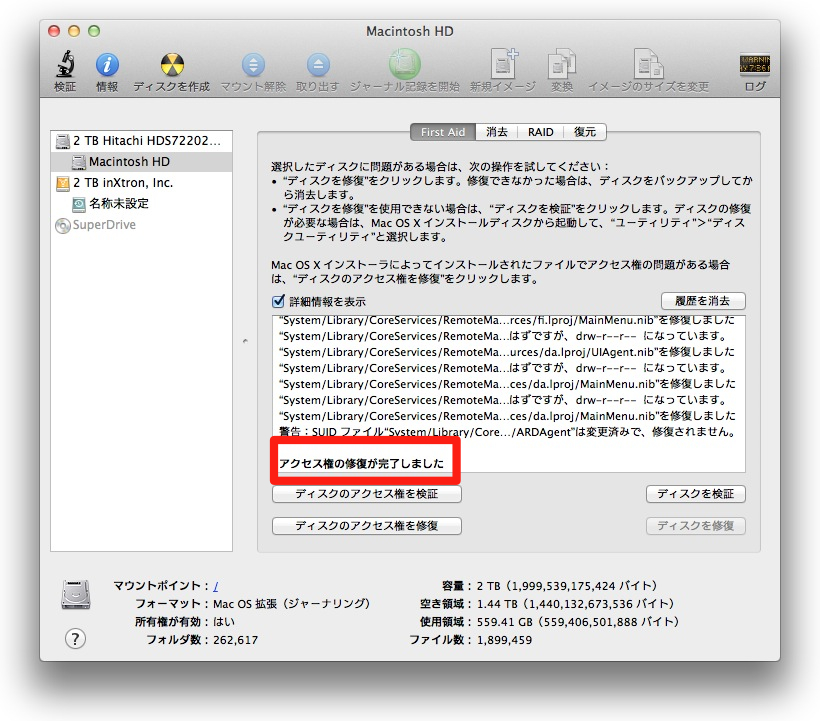The height and width of the screenshot is (721, 820).
Task: Open the 復元 tab
Action: 585,132
